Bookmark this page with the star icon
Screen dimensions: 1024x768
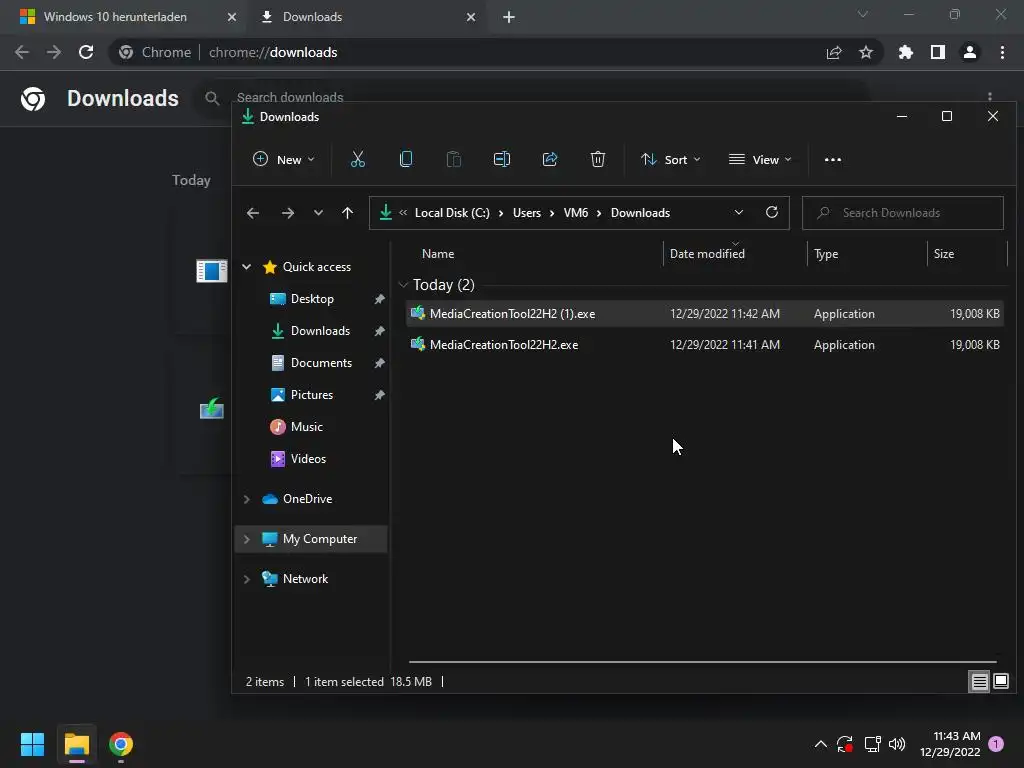point(866,52)
